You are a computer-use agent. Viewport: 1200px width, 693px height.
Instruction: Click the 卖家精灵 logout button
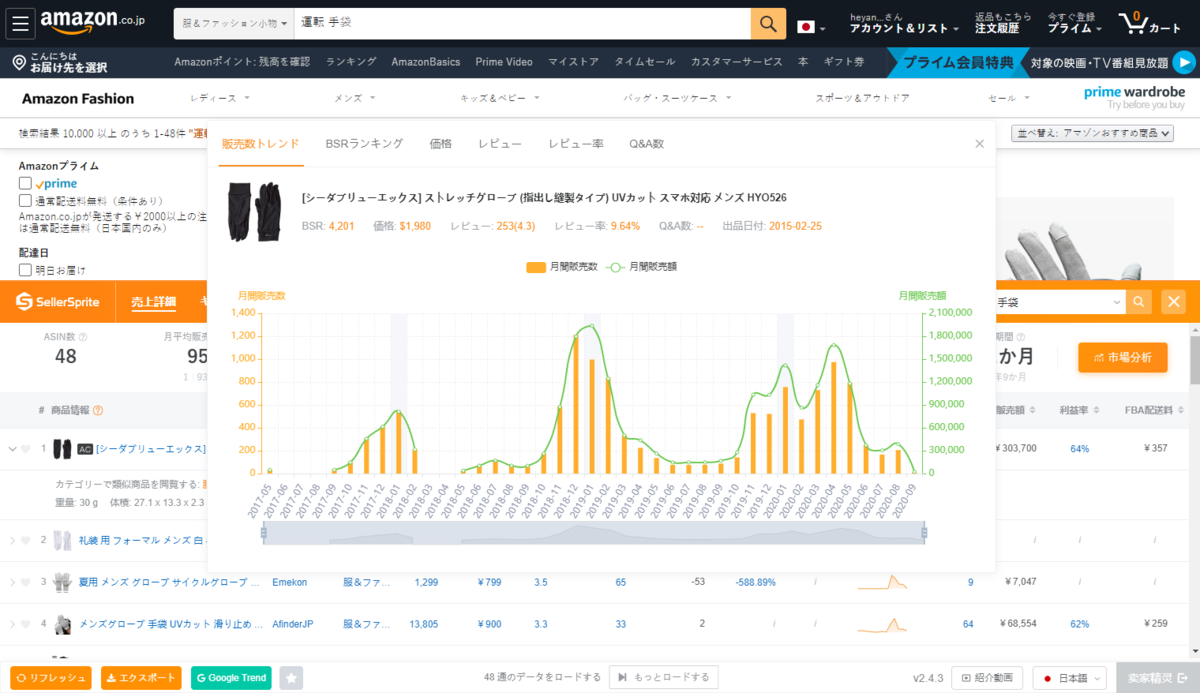click(x=1157, y=678)
